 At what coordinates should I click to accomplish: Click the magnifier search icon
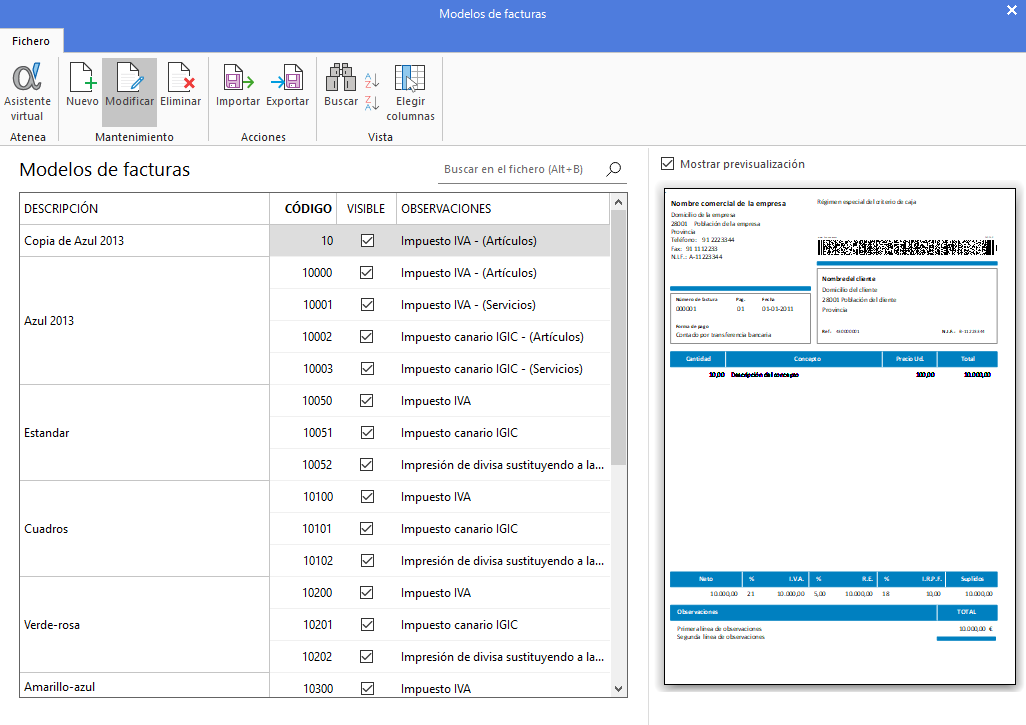[614, 169]
